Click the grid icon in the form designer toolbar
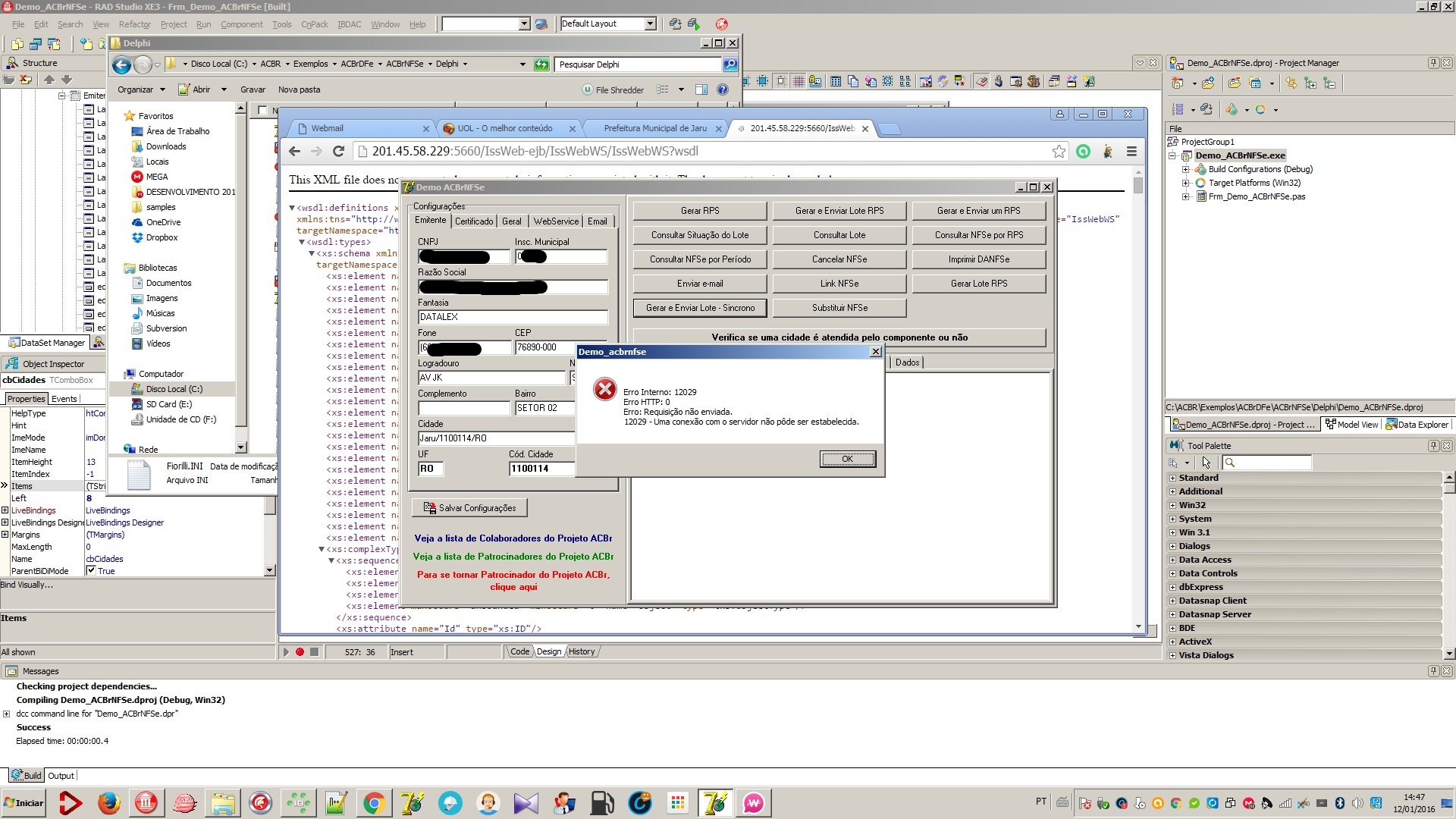This screenshot has width=1456, height=819. point(799,81)
